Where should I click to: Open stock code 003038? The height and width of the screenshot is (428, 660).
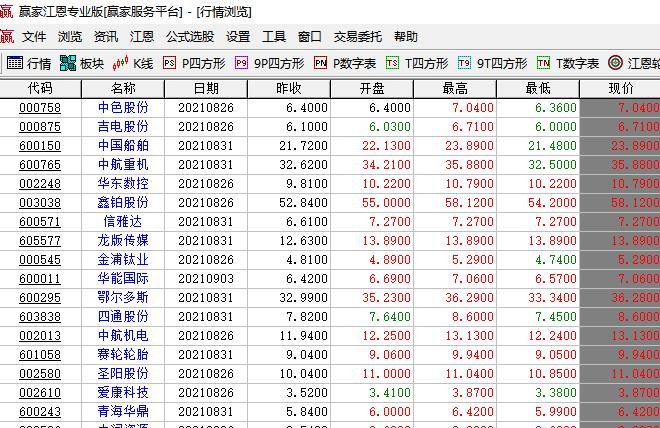coord(40,203)
